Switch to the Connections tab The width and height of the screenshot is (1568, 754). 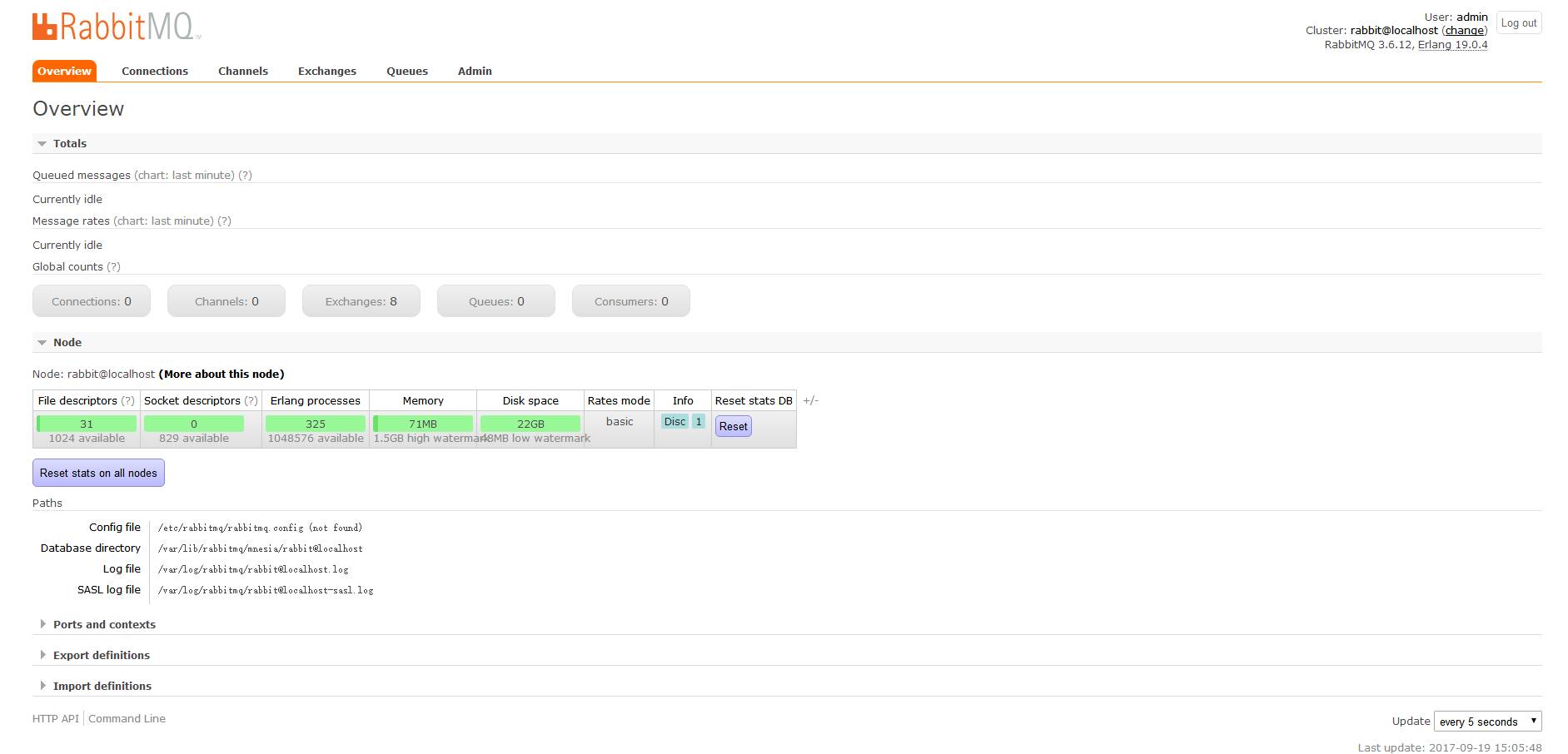point(155,71)
